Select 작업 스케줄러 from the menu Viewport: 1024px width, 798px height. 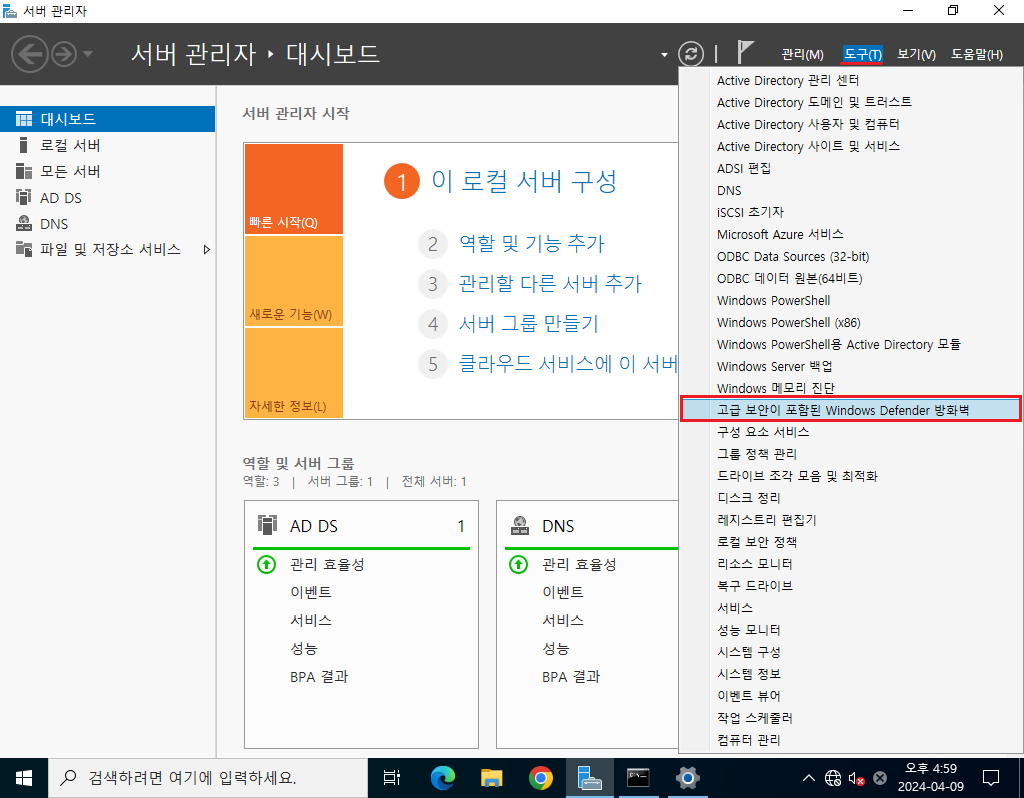[850, 718]
